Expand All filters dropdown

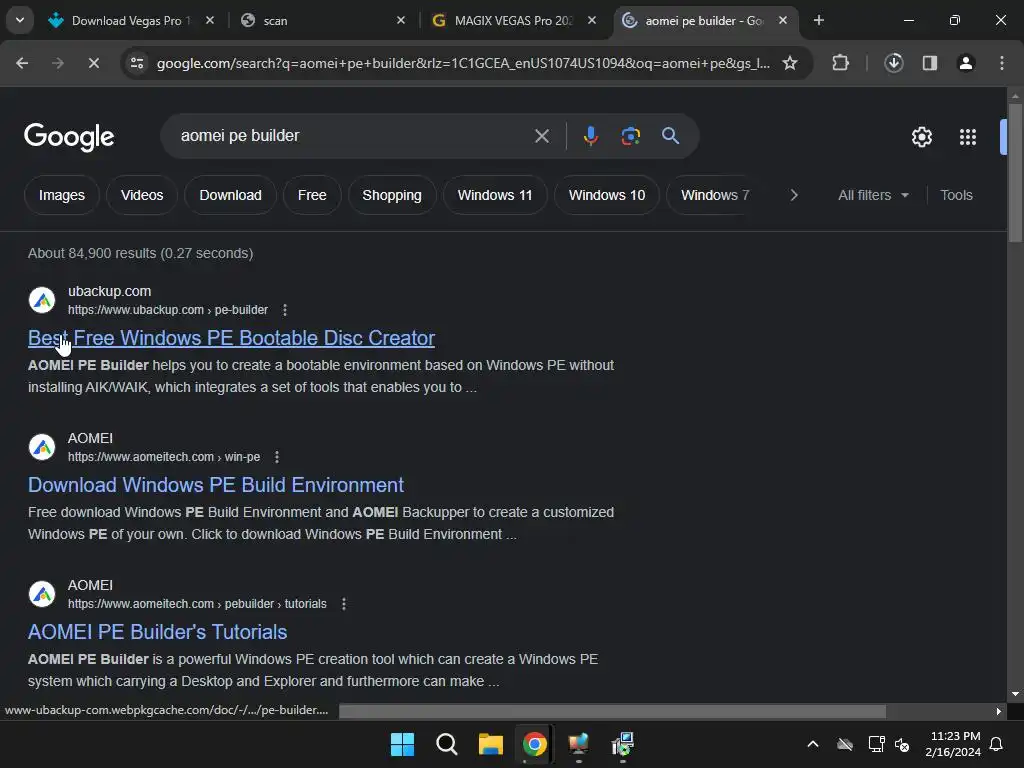(x=873, y=195)
